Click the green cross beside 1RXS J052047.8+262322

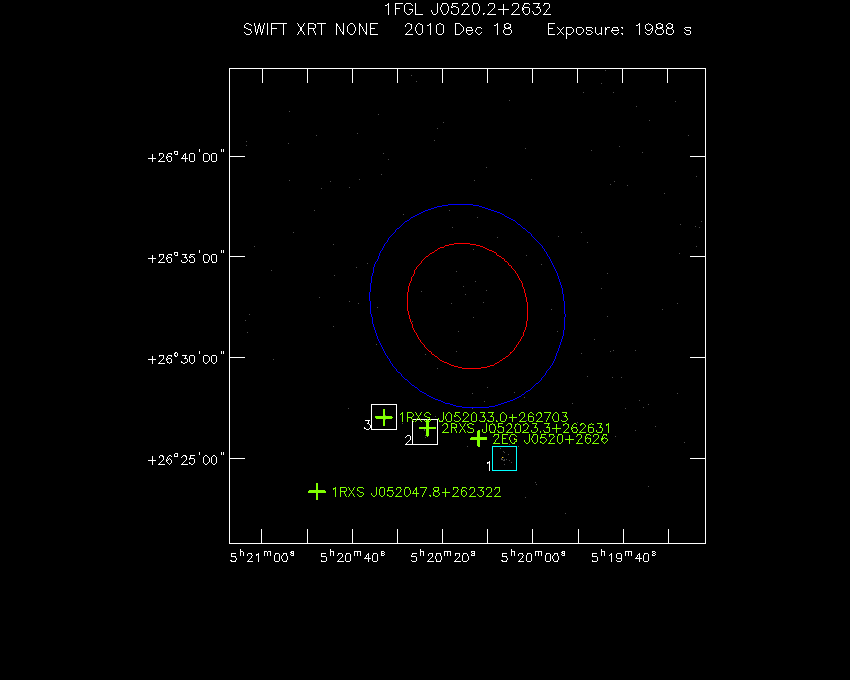[317, 492]
